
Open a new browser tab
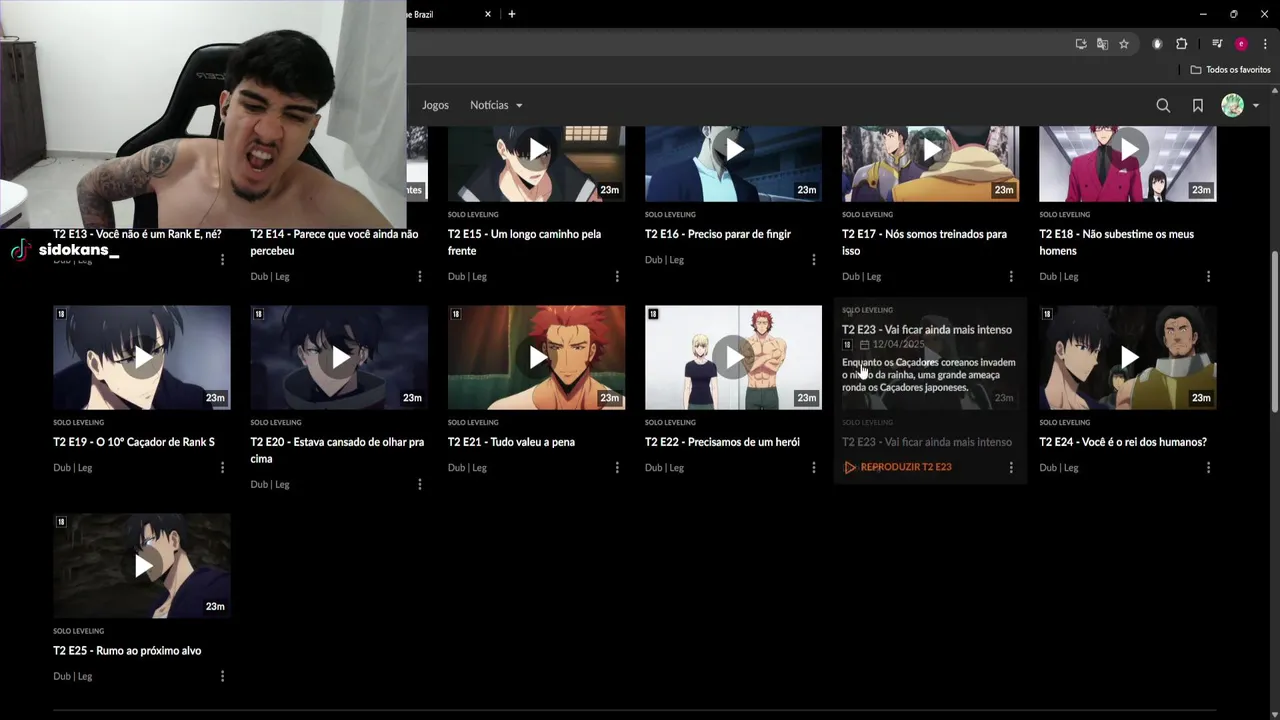pyautogui.click(x=512, y=14)
